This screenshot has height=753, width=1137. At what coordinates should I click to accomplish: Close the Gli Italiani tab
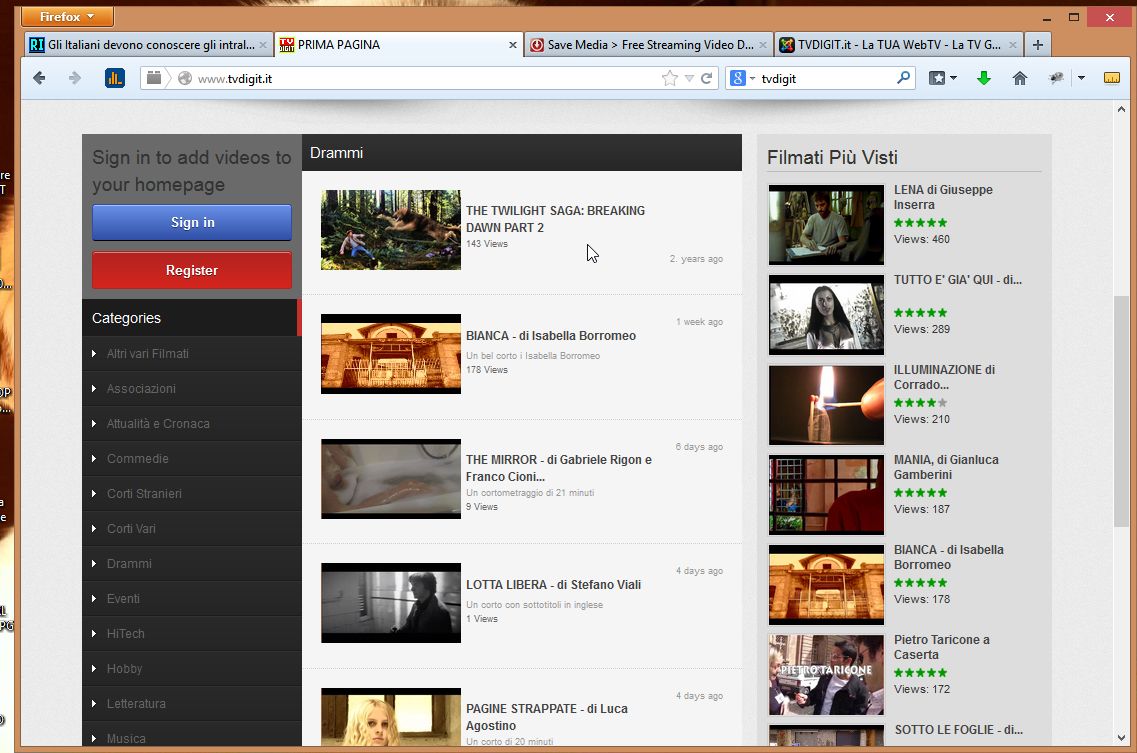click(x=262, y=45)
